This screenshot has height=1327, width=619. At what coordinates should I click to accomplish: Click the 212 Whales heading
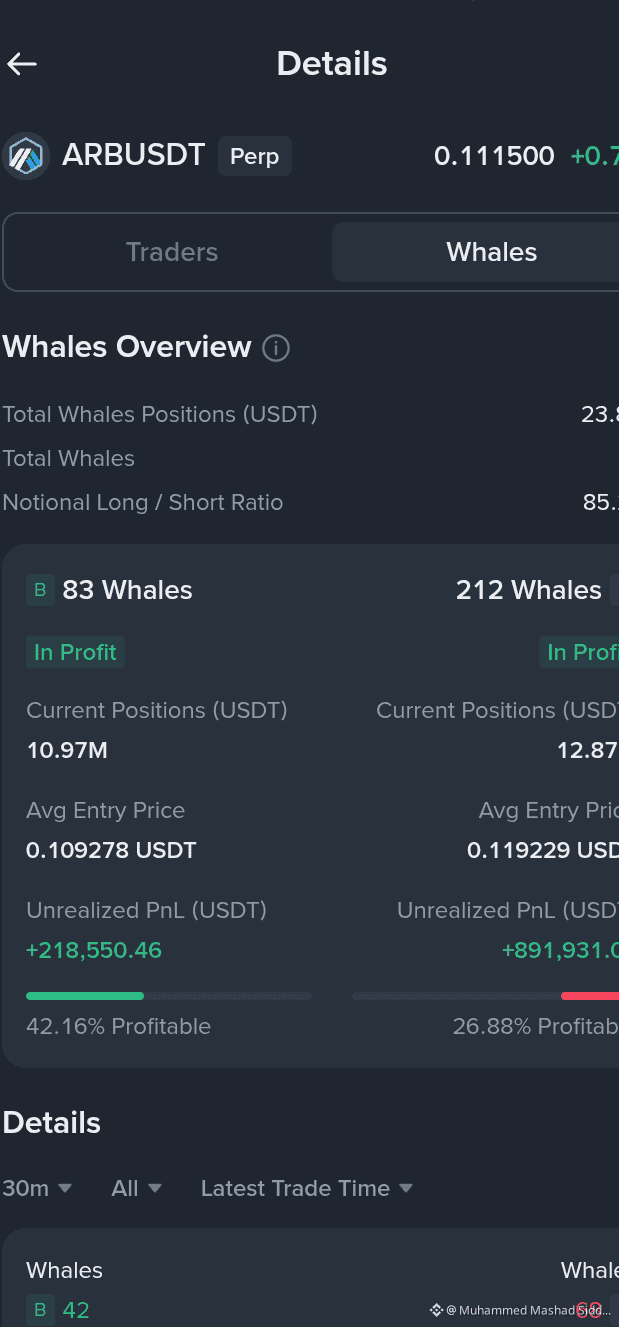[529, 590]
